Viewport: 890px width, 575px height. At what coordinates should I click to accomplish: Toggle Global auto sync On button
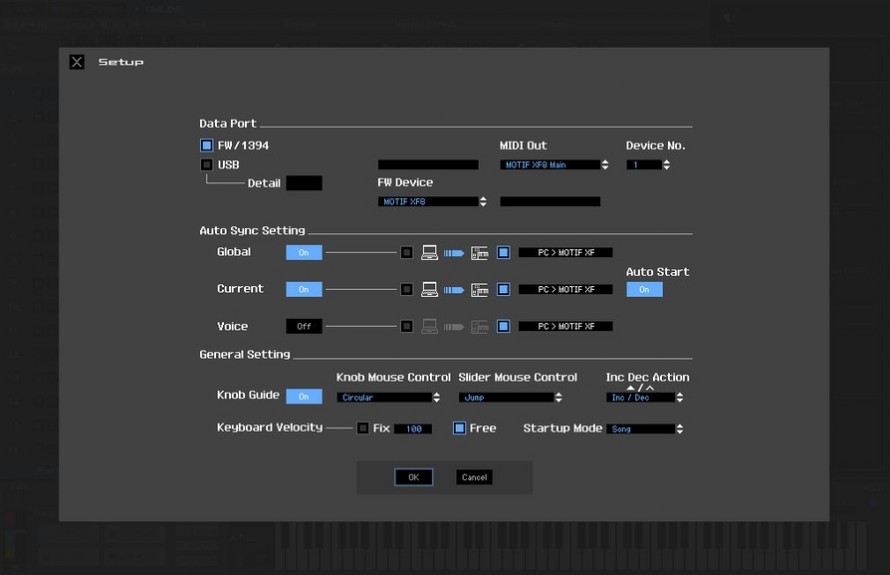click(304, 253)
